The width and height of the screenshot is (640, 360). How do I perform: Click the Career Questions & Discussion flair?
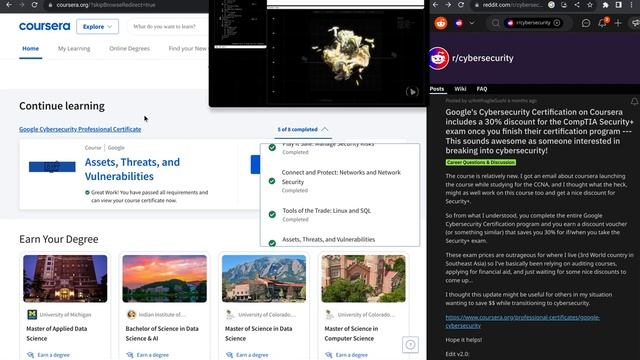[480, 162]
